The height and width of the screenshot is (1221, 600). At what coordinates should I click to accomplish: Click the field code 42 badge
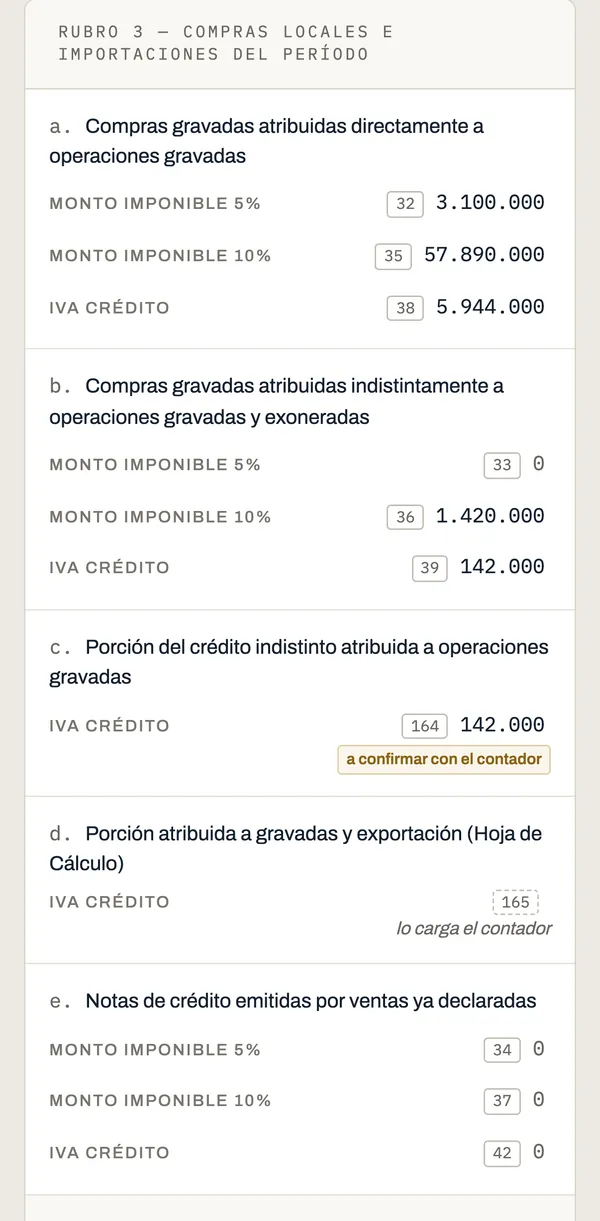point(502,1153)
